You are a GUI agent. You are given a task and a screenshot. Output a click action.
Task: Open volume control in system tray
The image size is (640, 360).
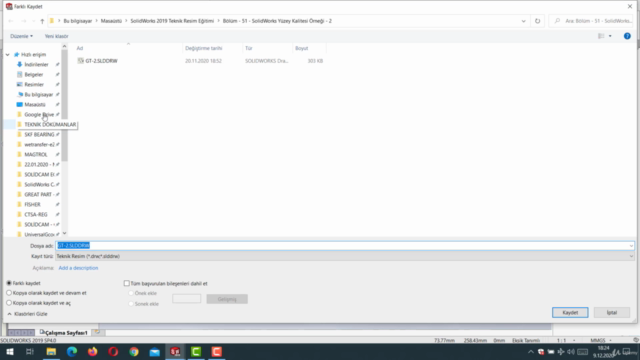(x=571, y=352)
